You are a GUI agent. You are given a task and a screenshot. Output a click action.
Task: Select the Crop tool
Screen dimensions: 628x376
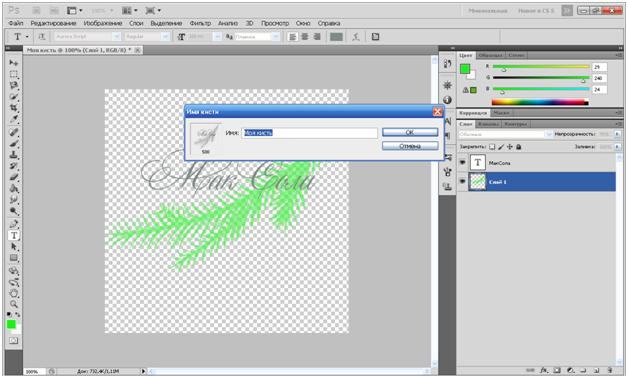(14, 108)
